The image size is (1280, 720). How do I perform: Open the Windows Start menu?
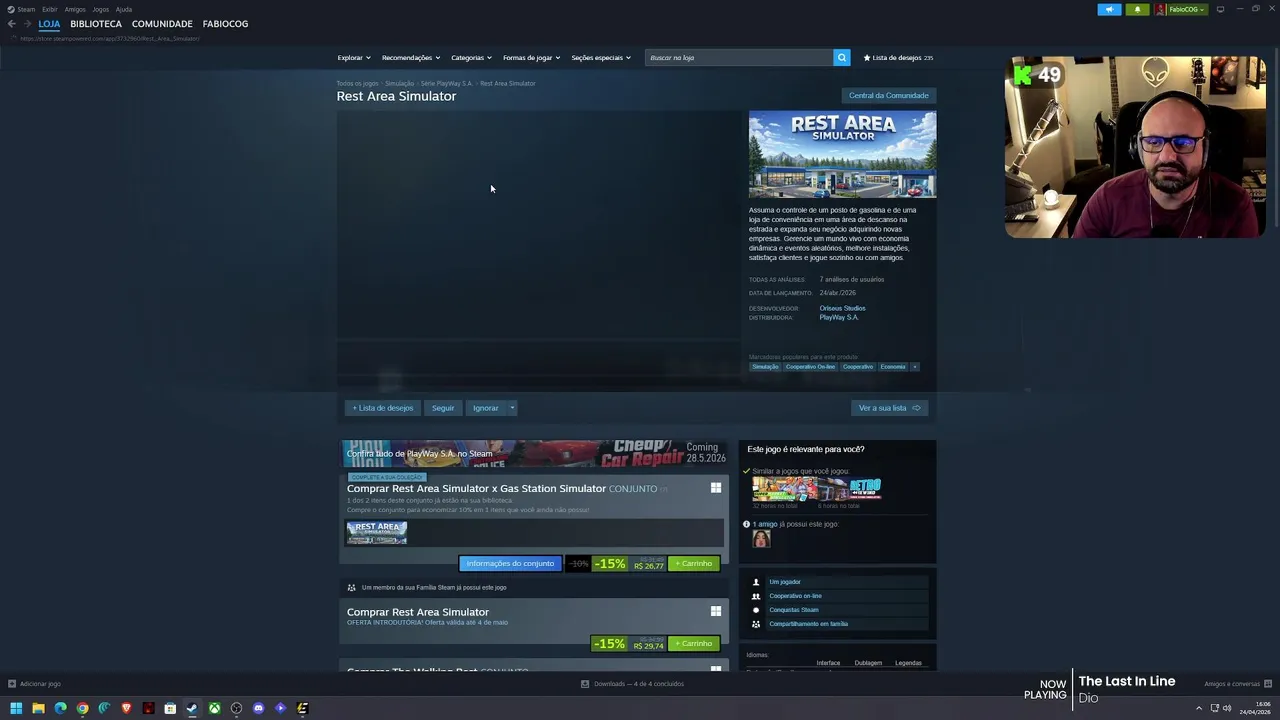click(x=16, y=708)
